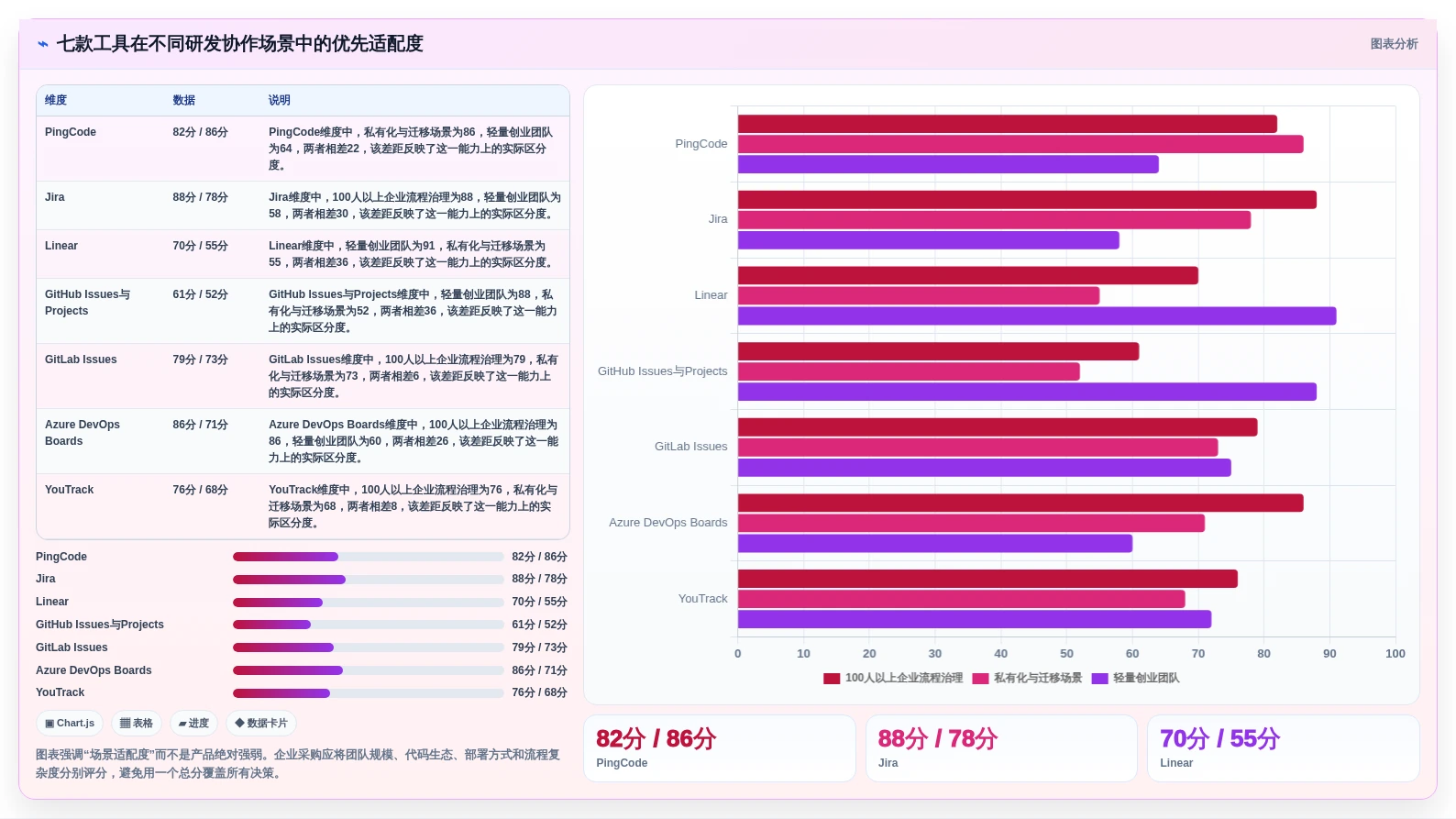1456x819 pixels.
Task: Click the Jira progress bar
Action: coord(368,580)
